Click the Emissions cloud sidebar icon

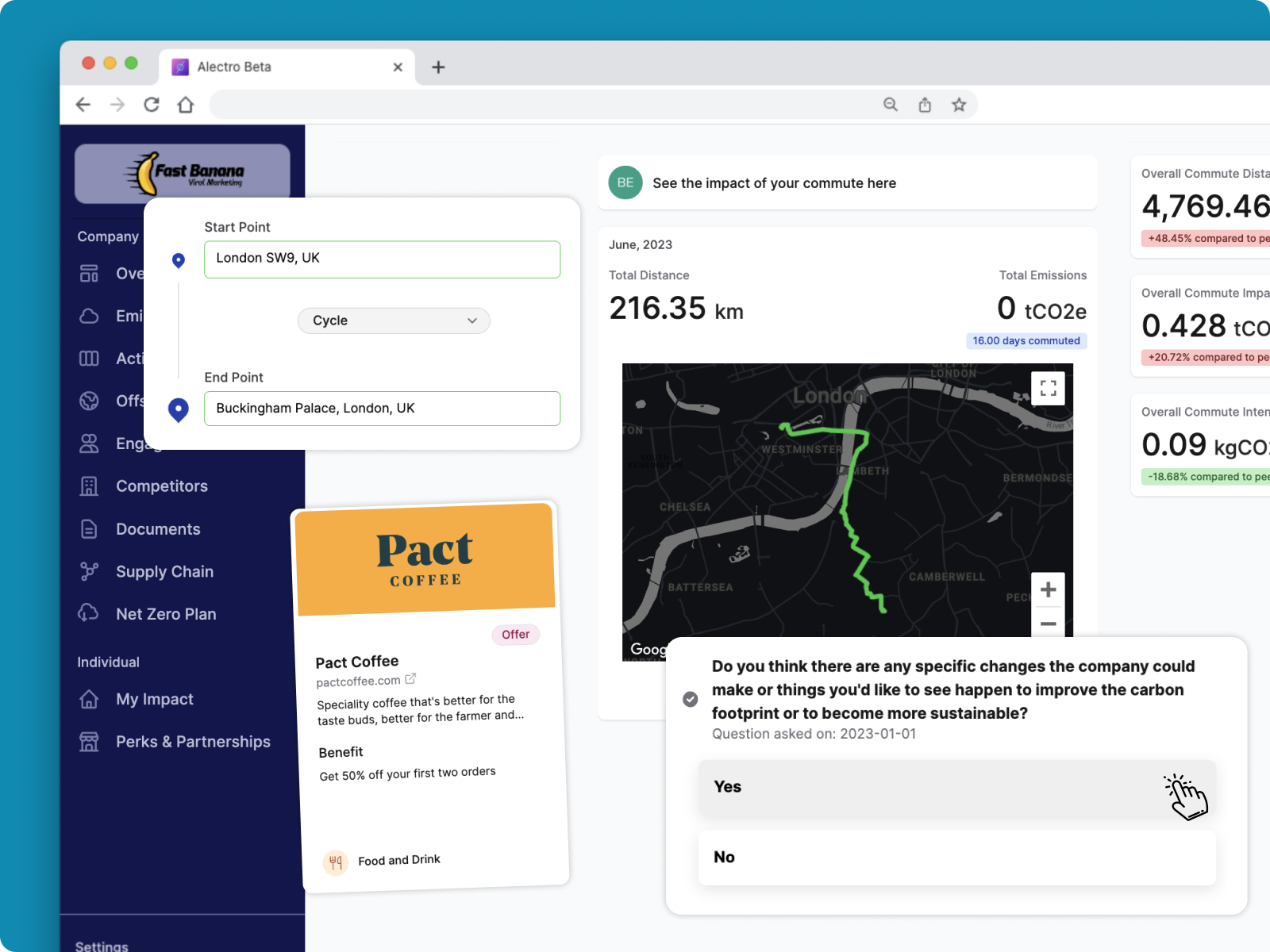point(89,316)
